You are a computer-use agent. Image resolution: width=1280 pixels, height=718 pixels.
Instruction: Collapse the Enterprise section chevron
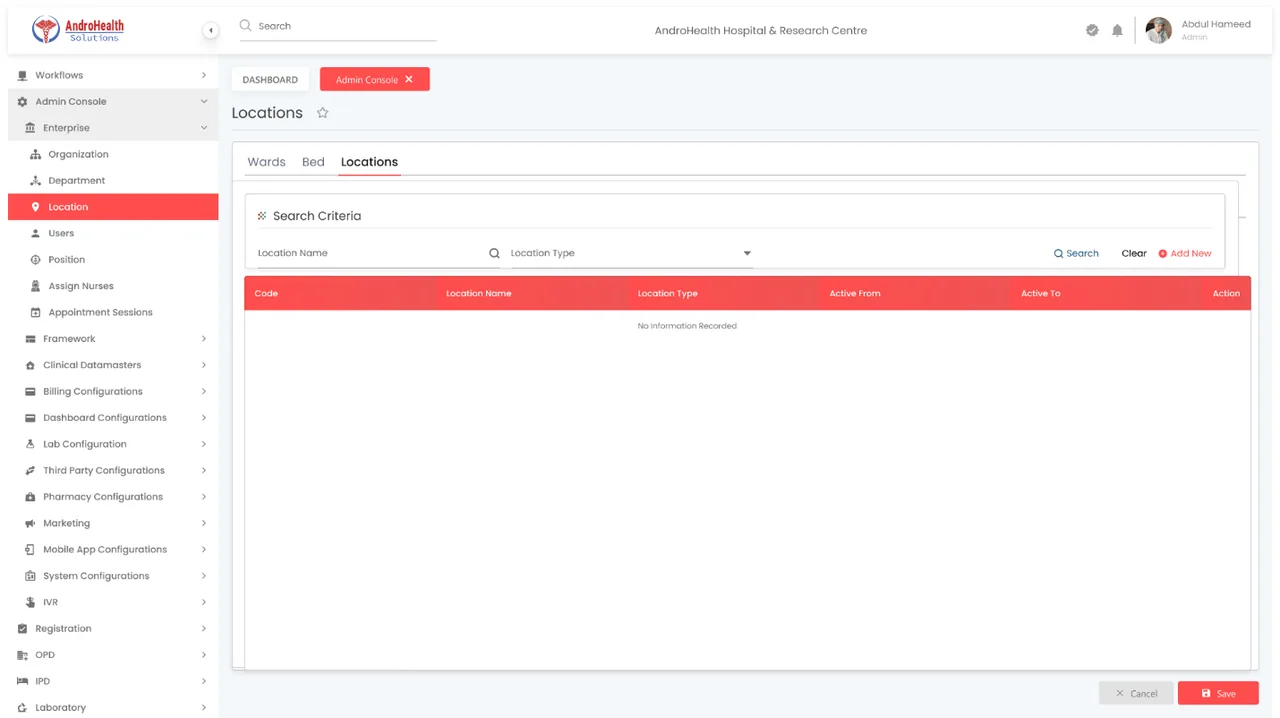coord(204,128)
